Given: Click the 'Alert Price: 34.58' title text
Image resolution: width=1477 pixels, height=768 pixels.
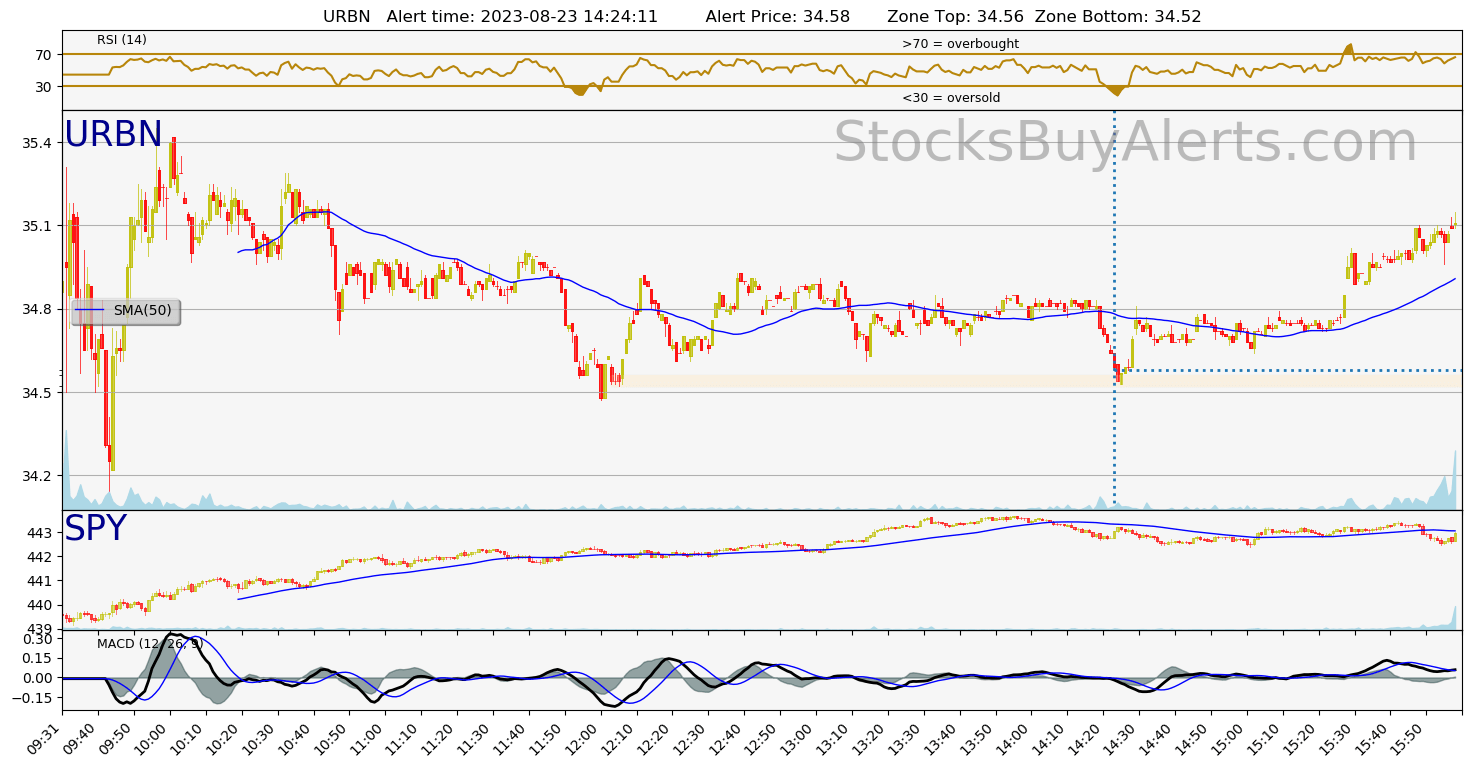Looking at the screenshot, I should click(778, 17).
